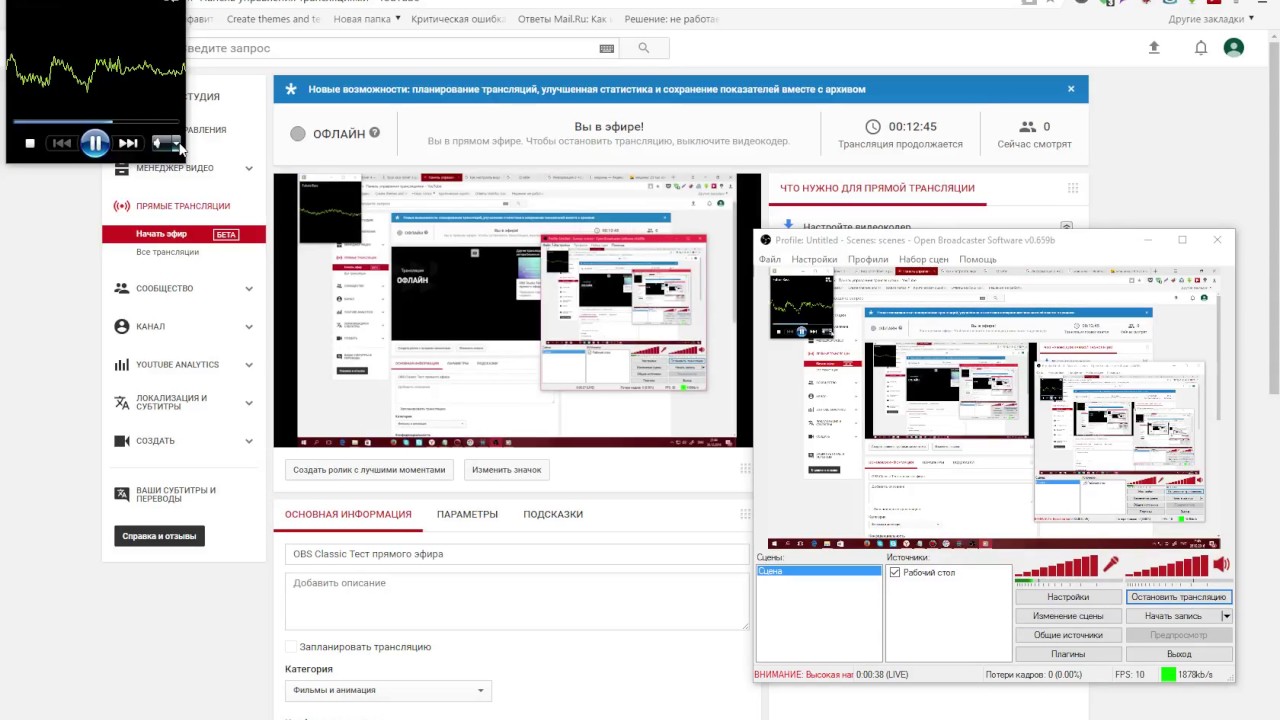
Task: Expand the YOUTUBE ANALYTICS section chevron
Action: [249, 365]
